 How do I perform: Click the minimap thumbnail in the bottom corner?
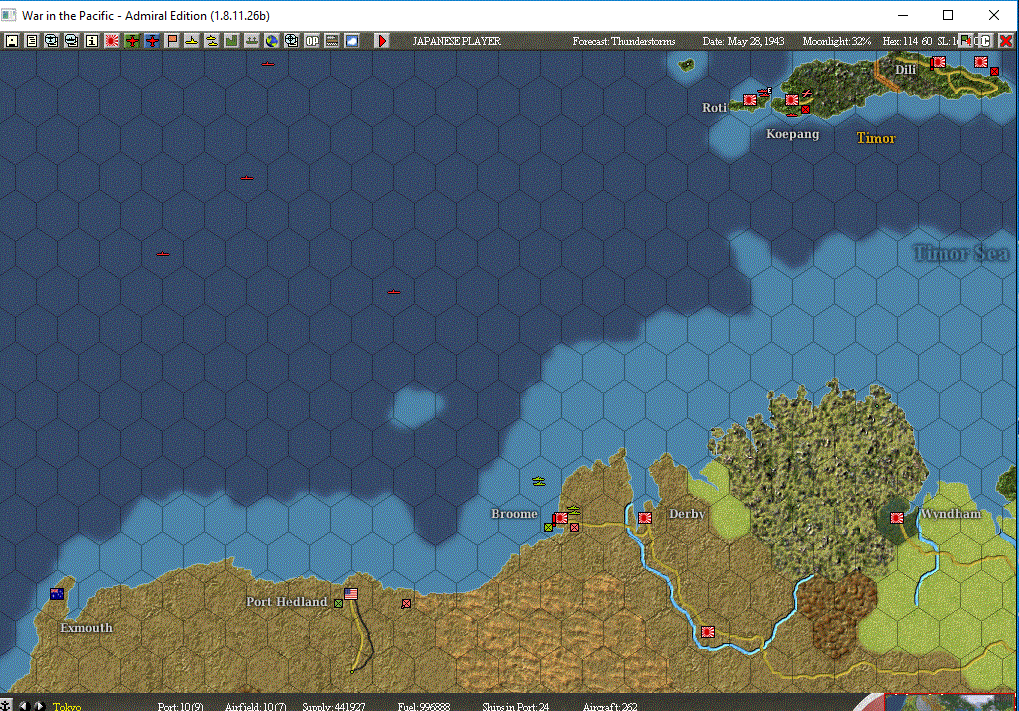tap(949, 703)
